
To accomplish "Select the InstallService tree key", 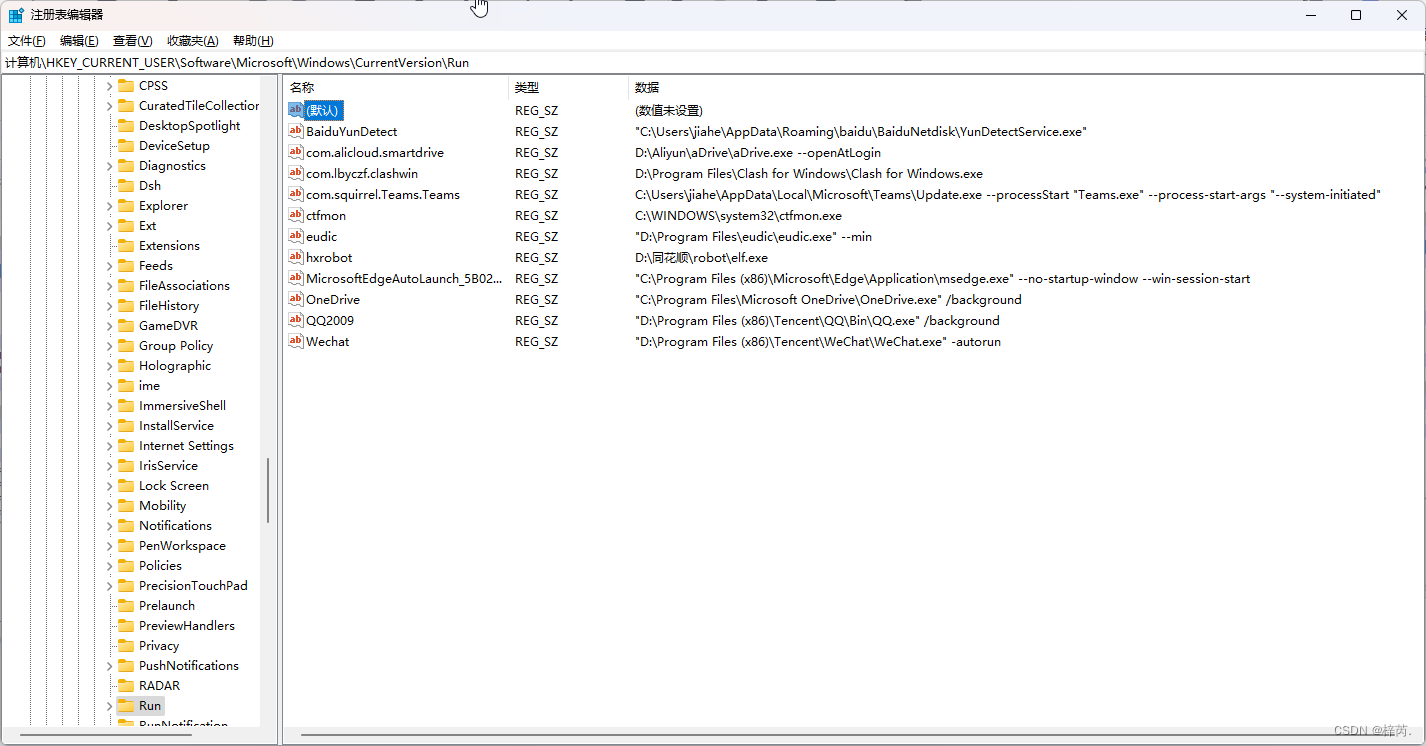I will pyautogui.click(x=176, y=426).
